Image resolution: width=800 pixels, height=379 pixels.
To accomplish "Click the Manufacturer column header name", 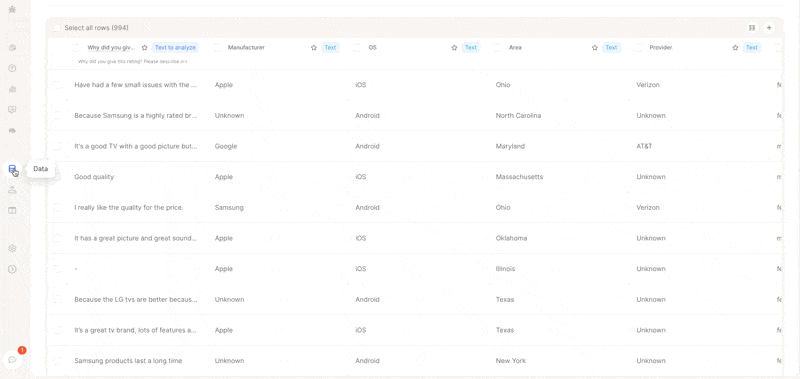I will point(246,47).
